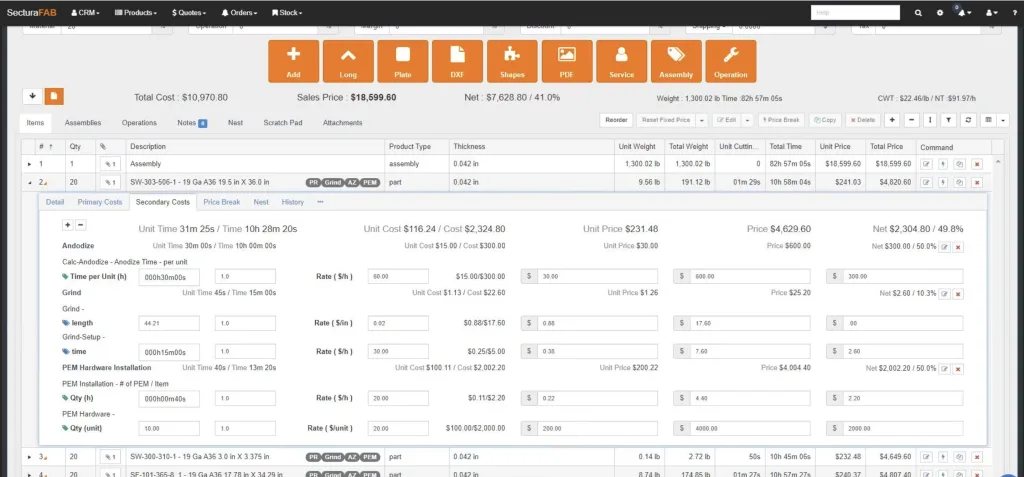The image size is (1024, 477).
Task: Click the Operation wrench tile
Action: [x=731, y=61]
